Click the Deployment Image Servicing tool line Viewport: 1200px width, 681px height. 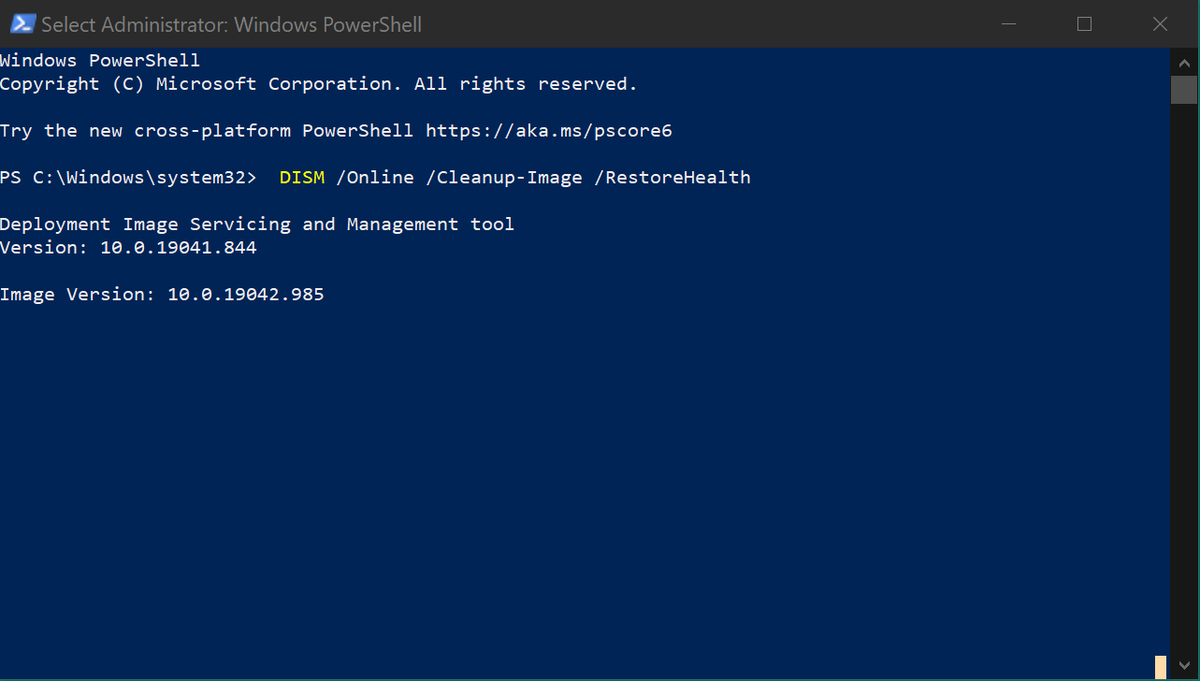pyautogui.click(x=257, y=224)
